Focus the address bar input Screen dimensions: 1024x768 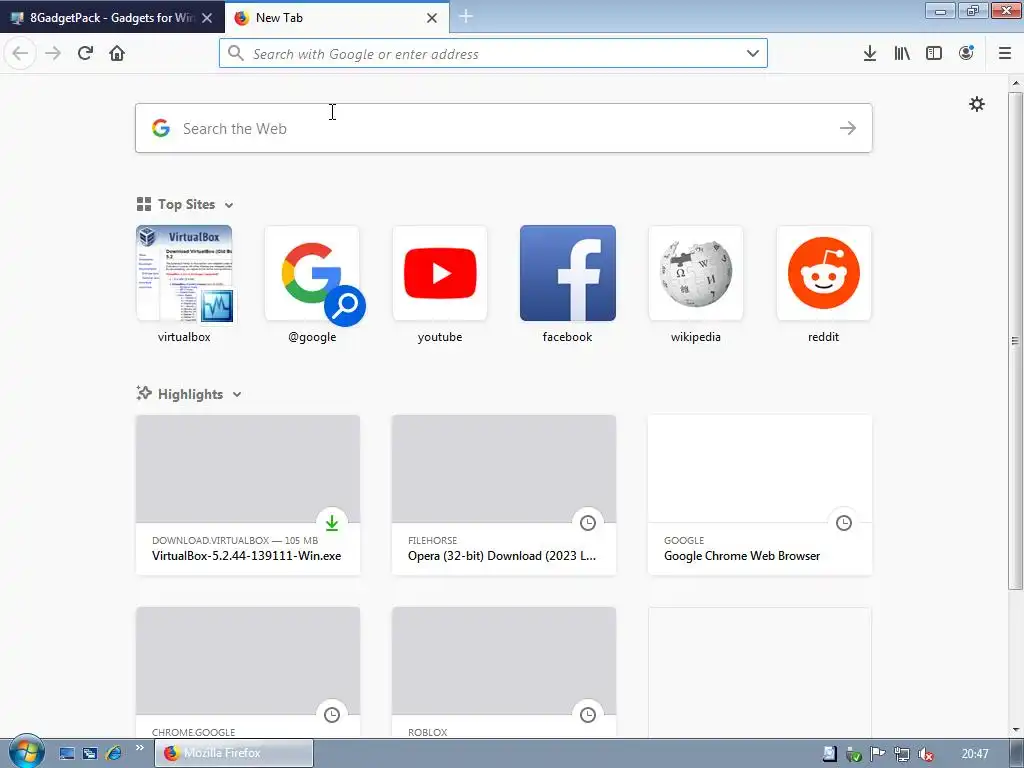(493, 54)
